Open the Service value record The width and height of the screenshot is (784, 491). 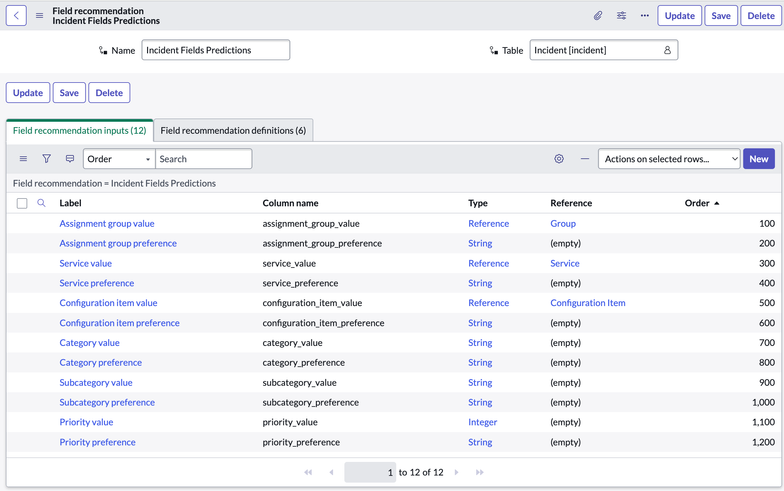tap(86, 264)
